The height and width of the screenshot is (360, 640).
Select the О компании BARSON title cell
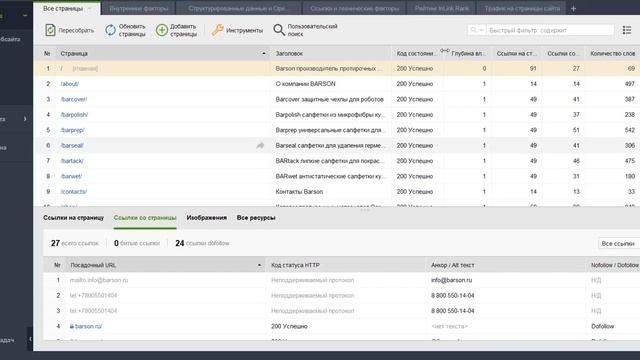coord(305,84)
